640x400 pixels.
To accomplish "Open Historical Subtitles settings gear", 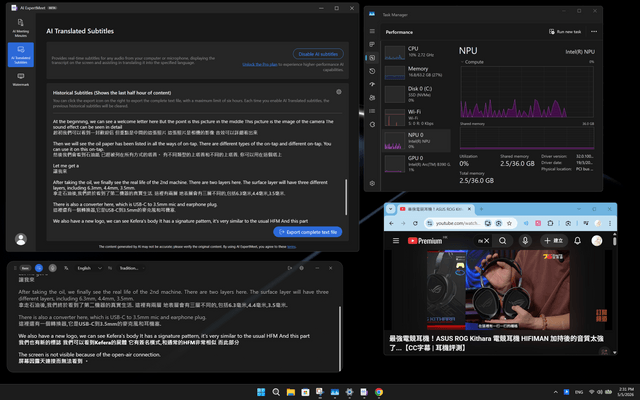I will point(339,92).
